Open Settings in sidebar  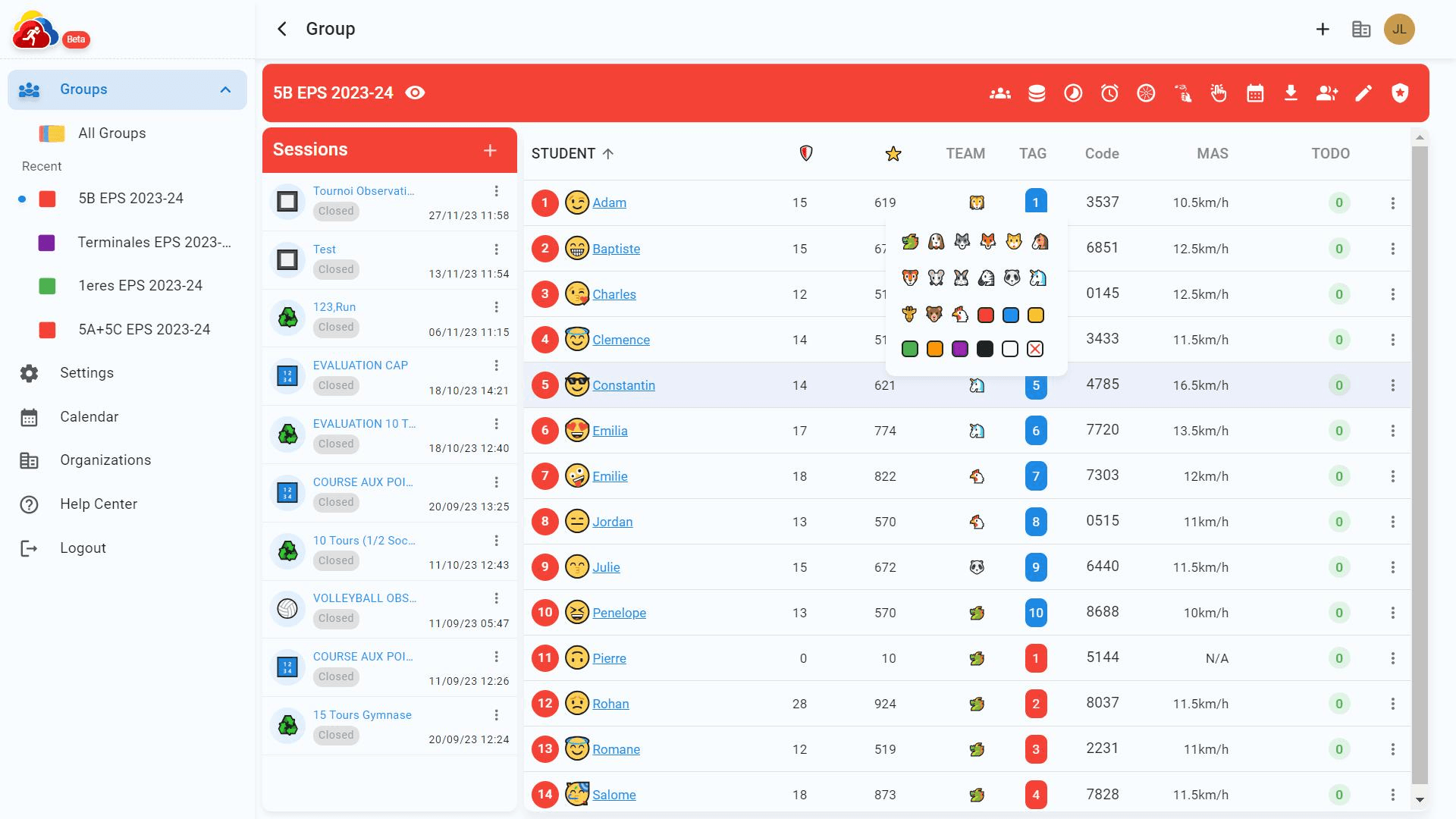(x=127, y=373)
